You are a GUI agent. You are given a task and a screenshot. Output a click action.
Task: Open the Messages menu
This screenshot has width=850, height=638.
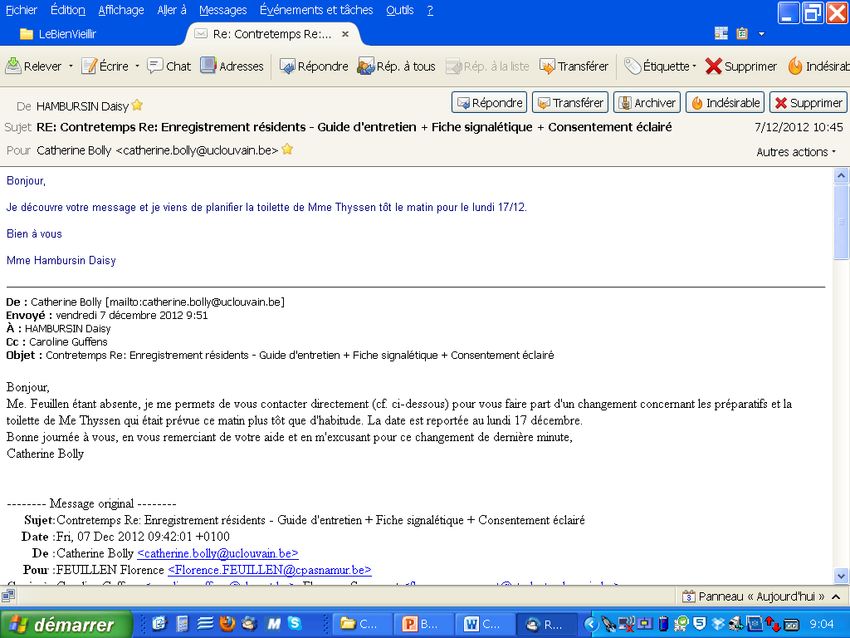pos(223,10)
